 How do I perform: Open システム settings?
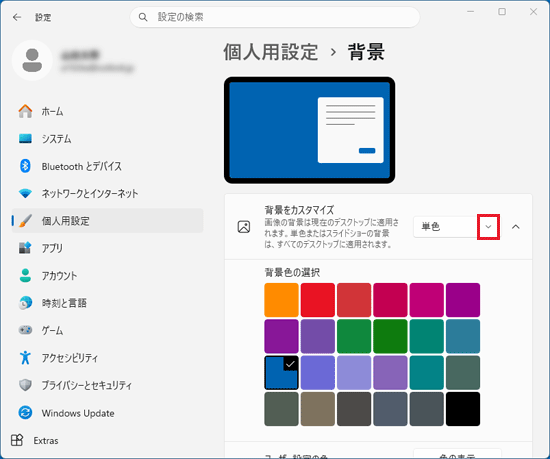[107, 139]
